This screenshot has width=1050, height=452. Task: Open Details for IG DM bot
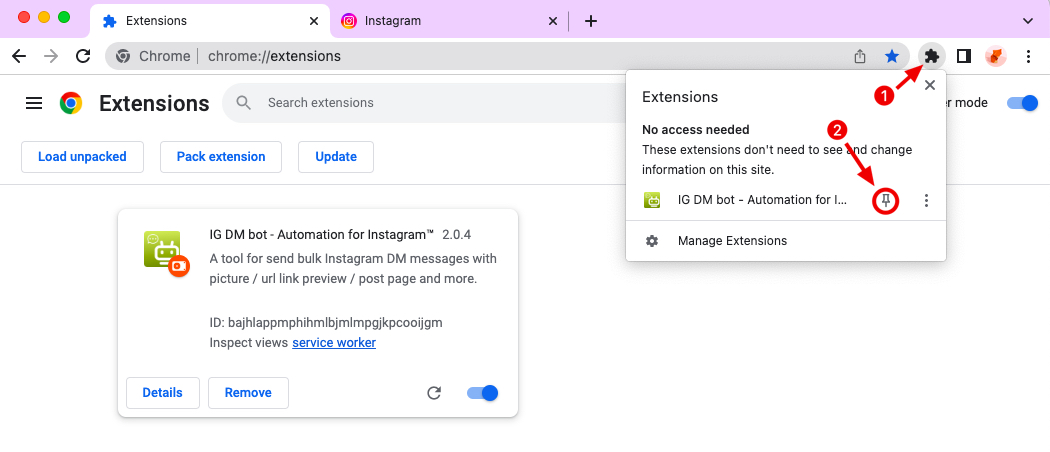[x=163, y=392]
